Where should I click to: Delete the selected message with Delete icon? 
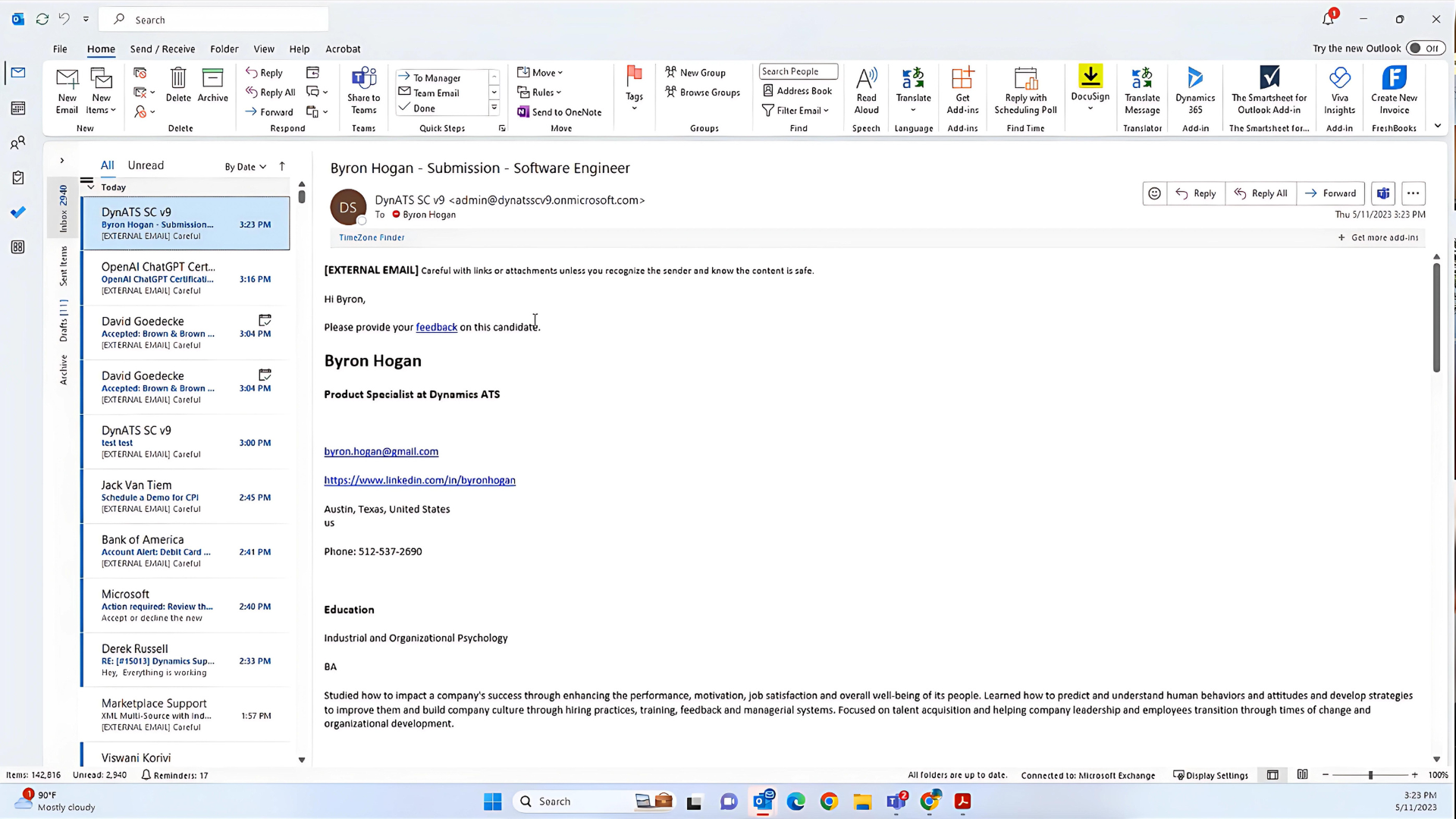tap(178, 84)
